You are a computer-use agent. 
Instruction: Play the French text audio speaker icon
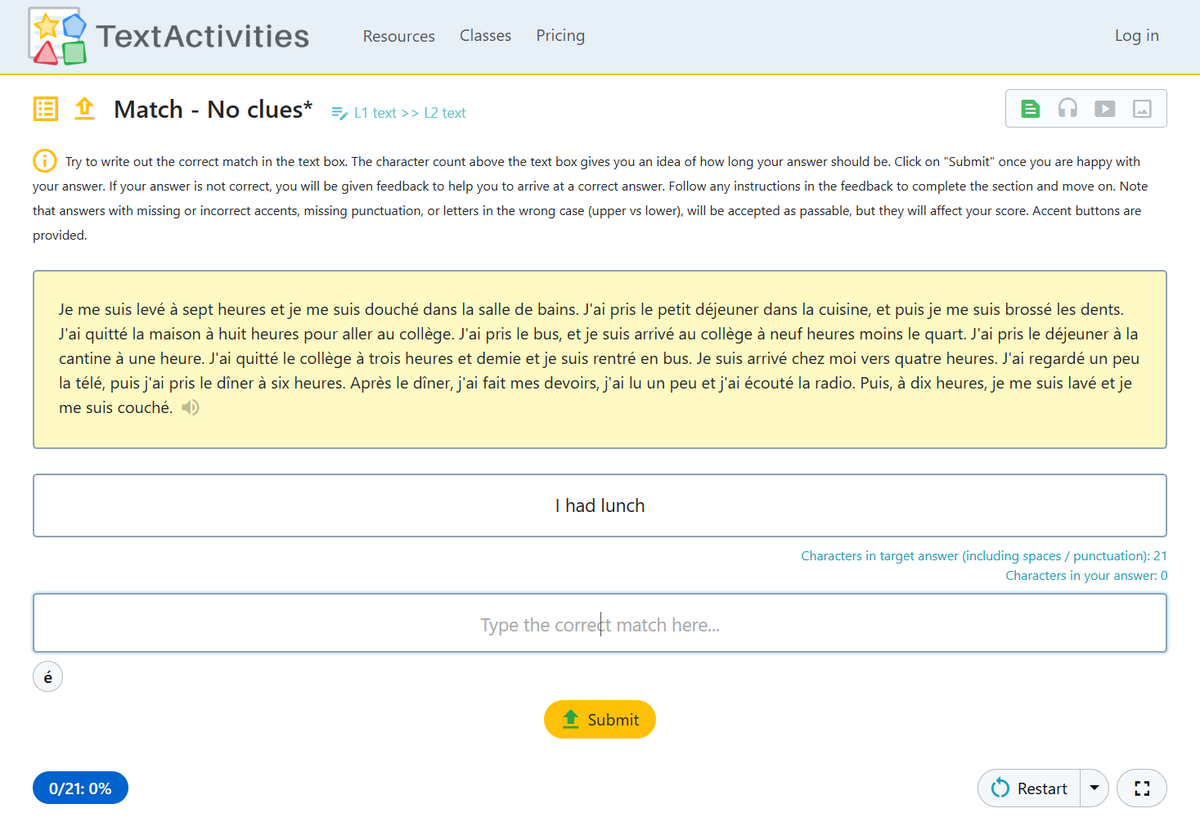click(x=191, y=408)
